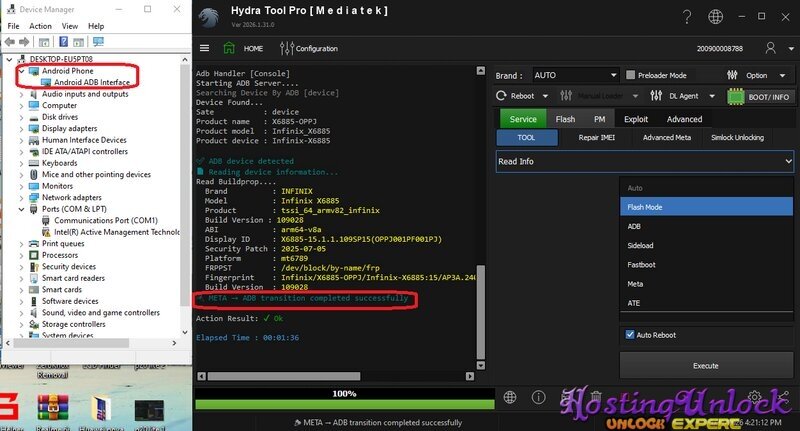Collapse the Android Phone tree node
The height and width of the screenshot is (431, 800).
coord(21,71)
